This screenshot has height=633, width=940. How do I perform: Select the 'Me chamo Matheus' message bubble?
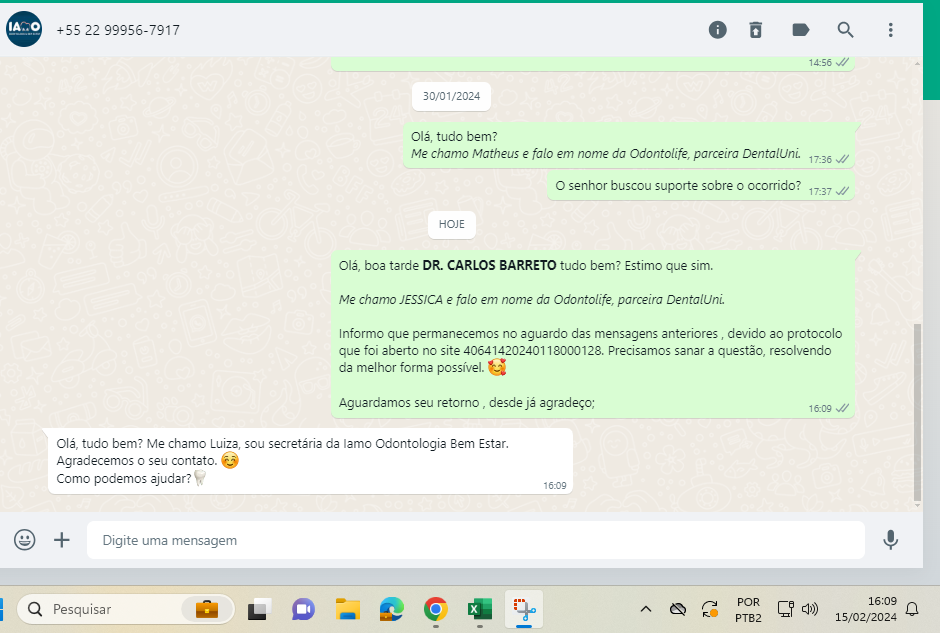[x=629, y=146]
